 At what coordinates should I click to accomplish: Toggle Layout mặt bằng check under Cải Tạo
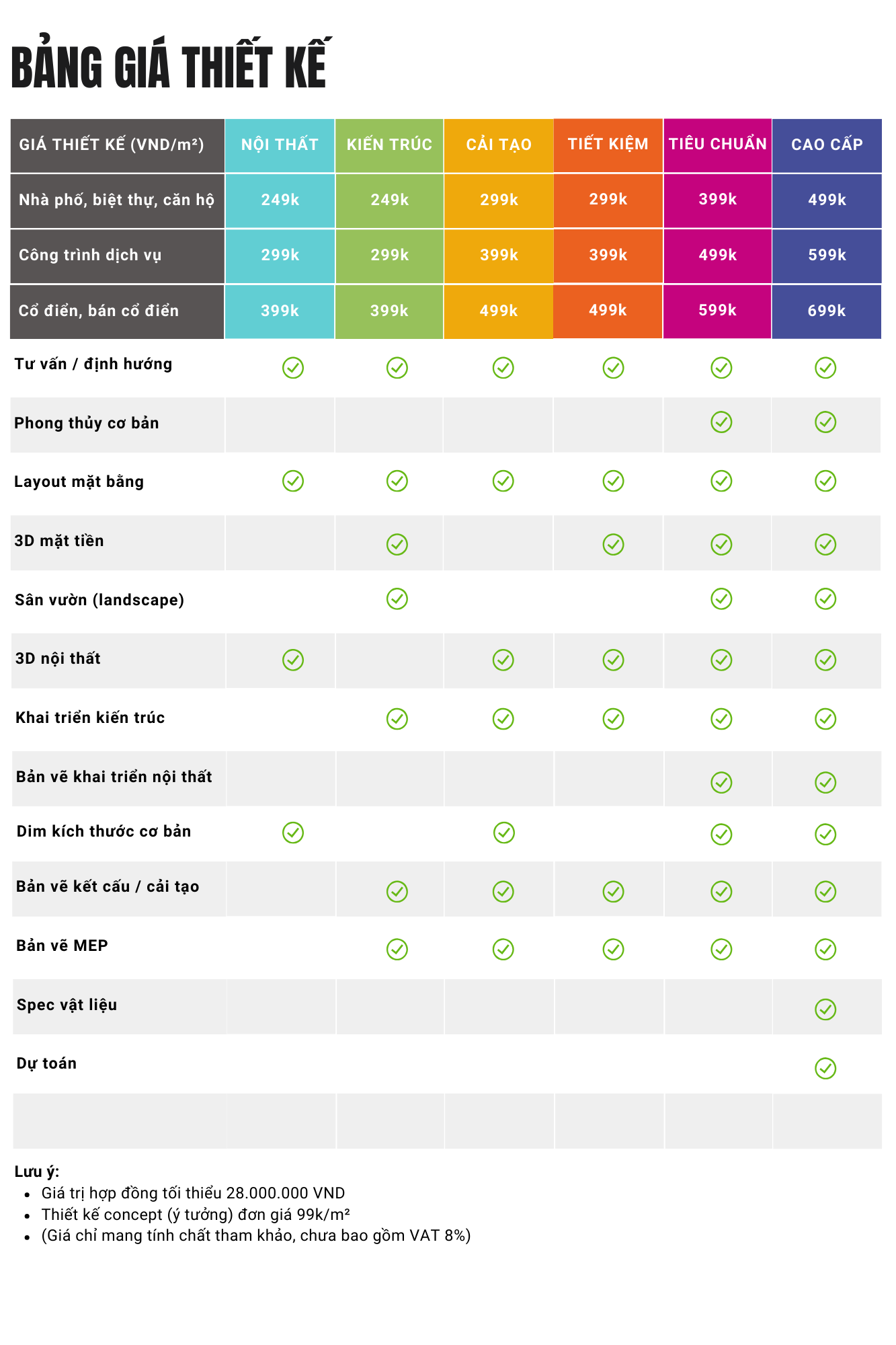[x=503, y=481]
